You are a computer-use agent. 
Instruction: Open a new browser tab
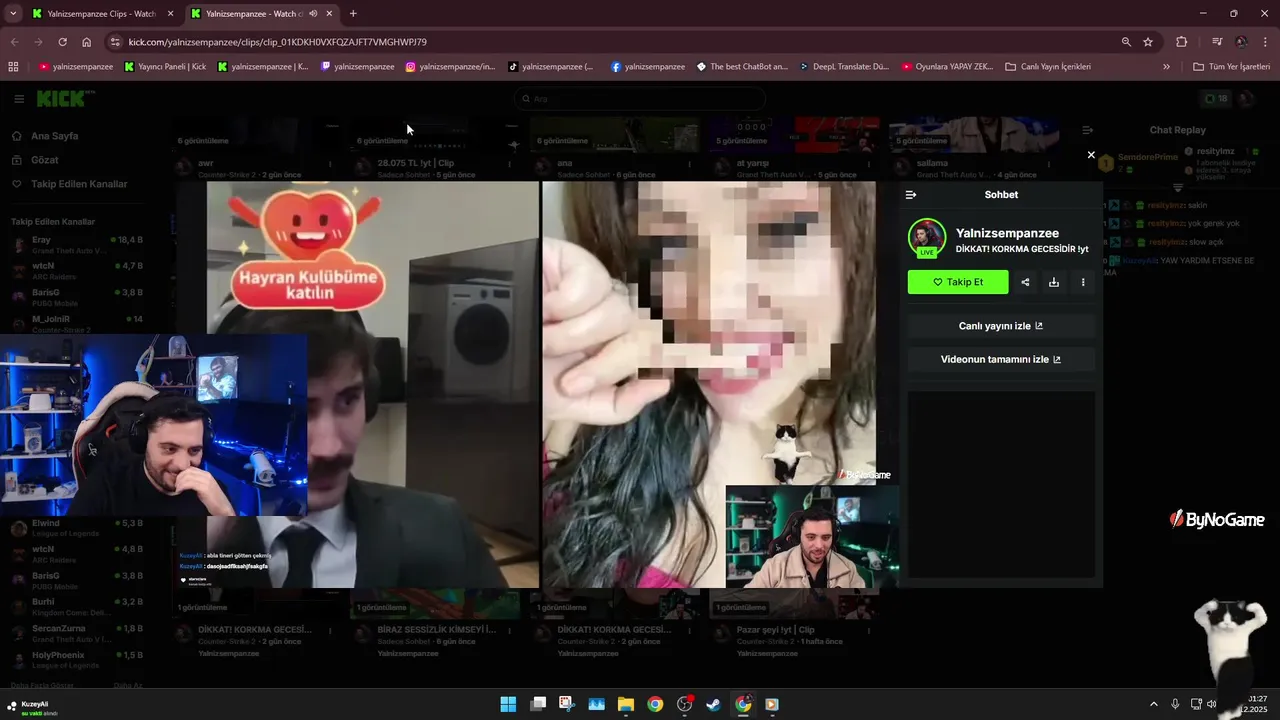pos(353,14)
